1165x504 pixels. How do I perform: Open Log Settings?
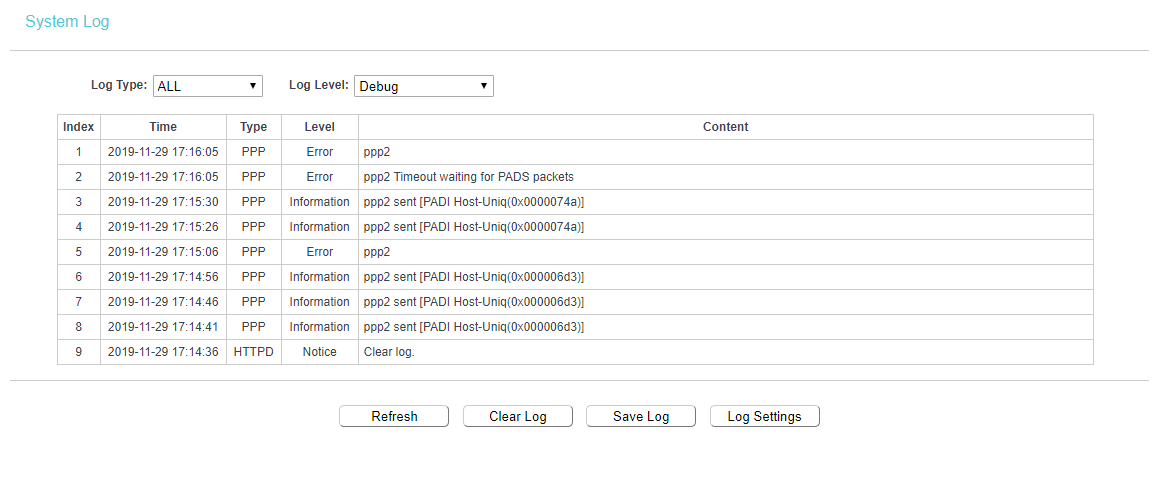click(x=764, y=416)
